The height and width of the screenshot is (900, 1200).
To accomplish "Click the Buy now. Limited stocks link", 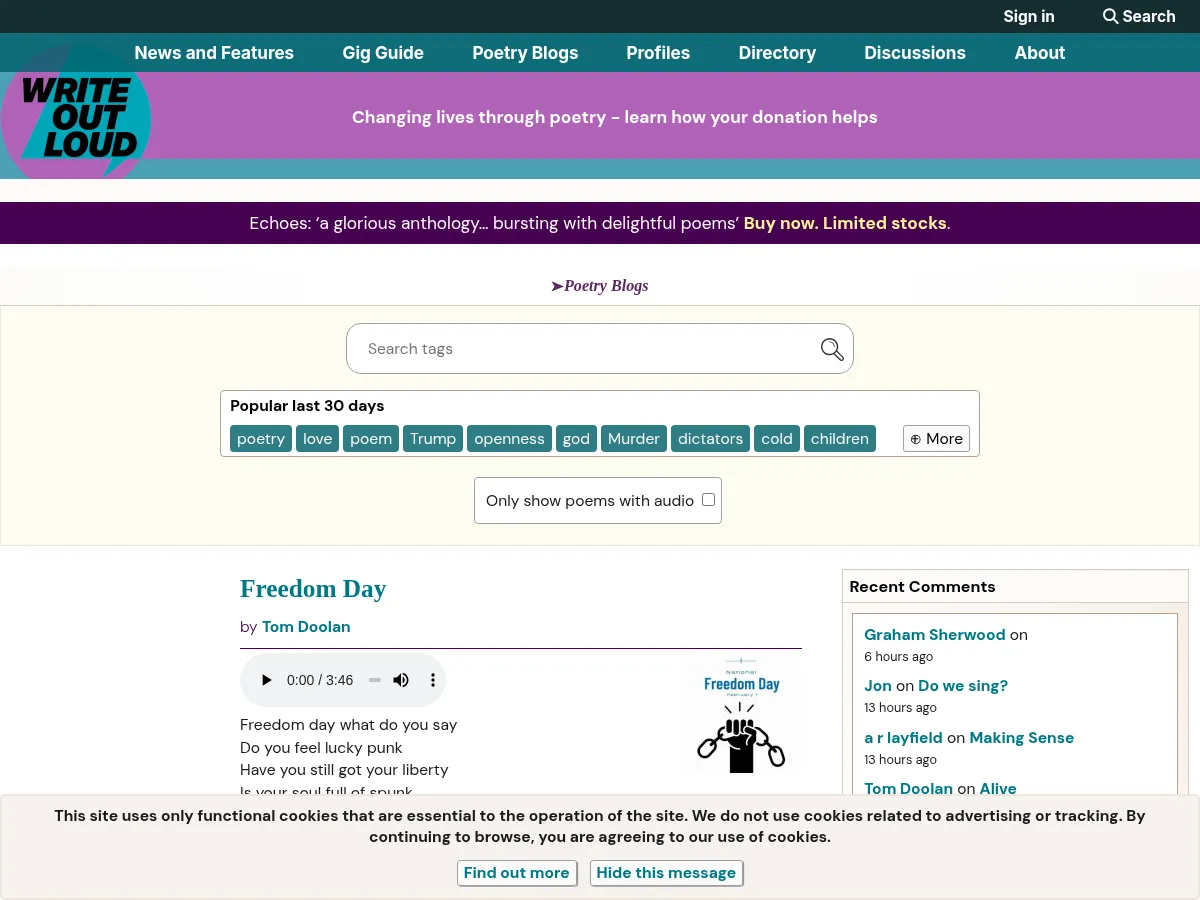I will (x=845, y=223).
